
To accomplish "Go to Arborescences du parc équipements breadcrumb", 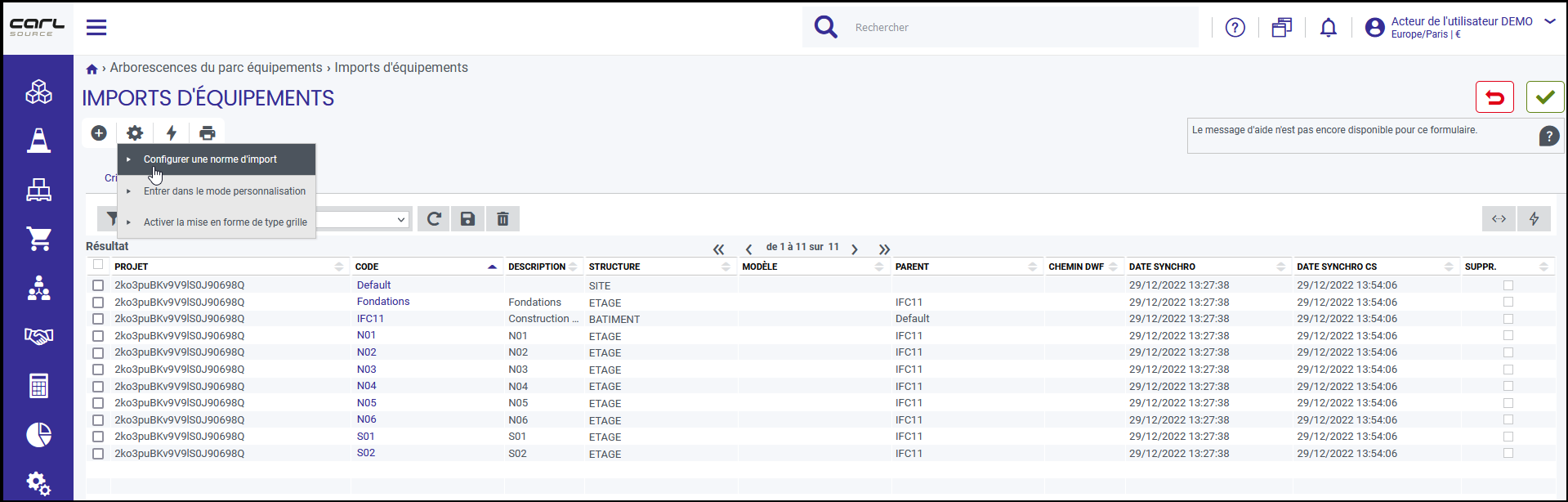I will pos(217,68).
